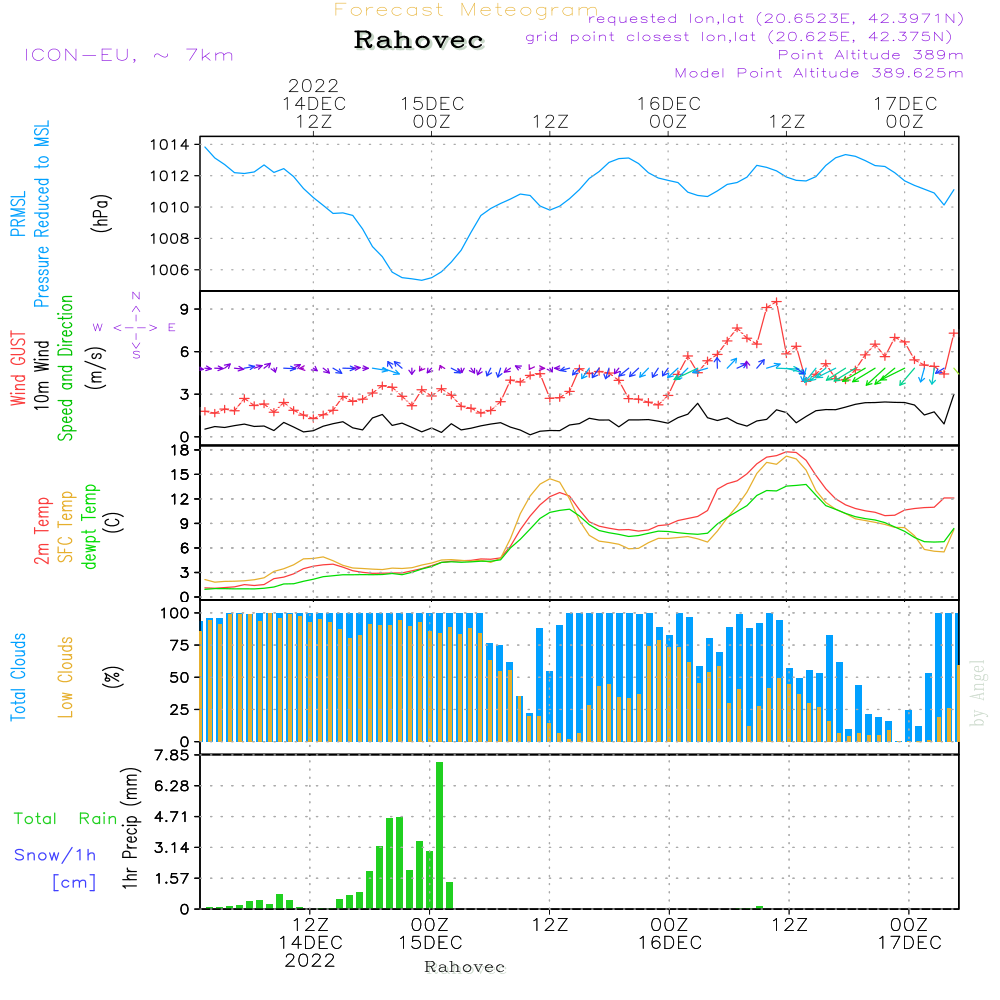Screen dimensions: 1000x1000
Task: Select the 17DEC 00Z label on top axis
Action: pyautogui.click(x=905, y=112)
